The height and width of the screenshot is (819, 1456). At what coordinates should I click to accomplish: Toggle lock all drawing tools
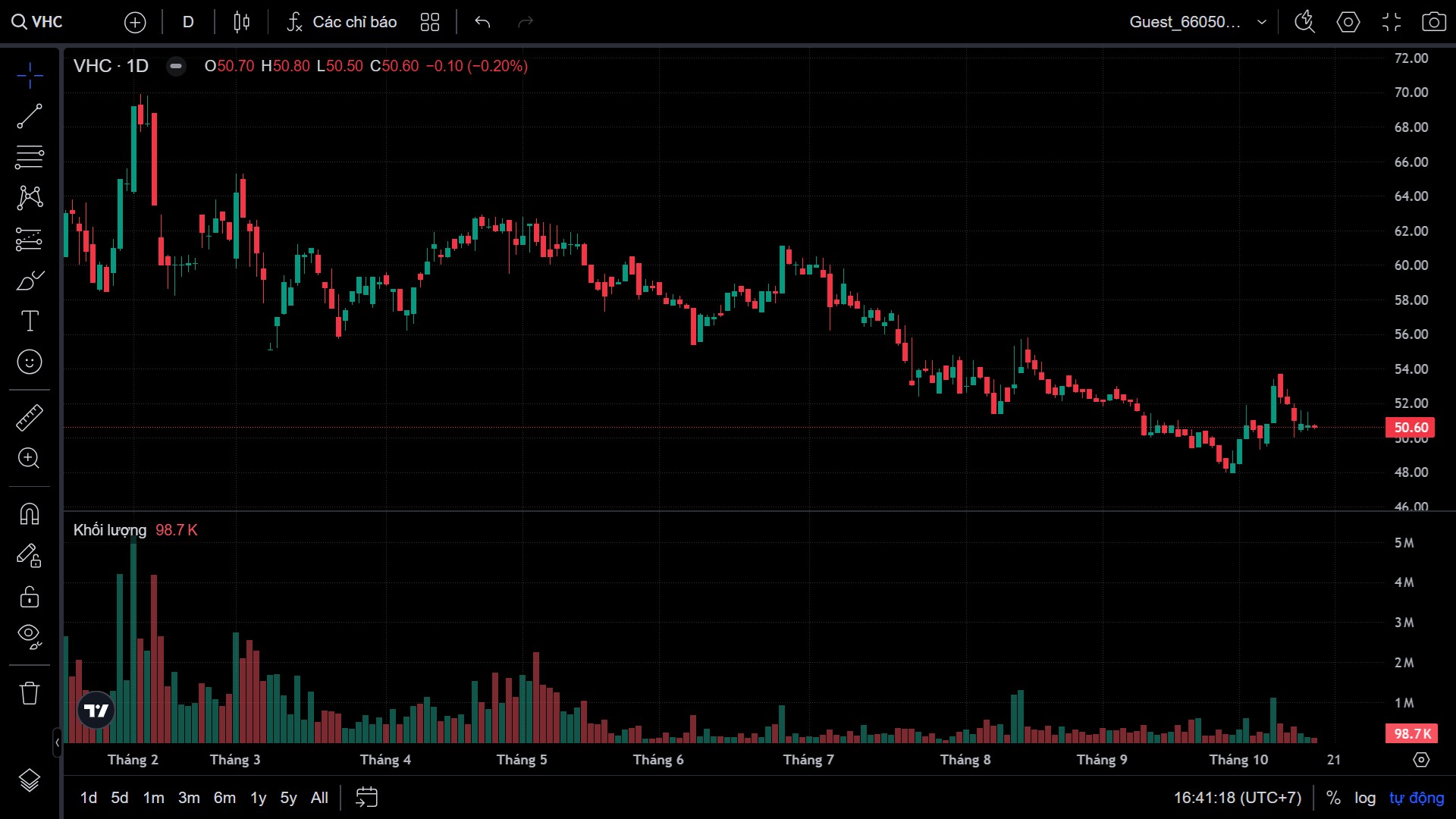tap(30, 597)
